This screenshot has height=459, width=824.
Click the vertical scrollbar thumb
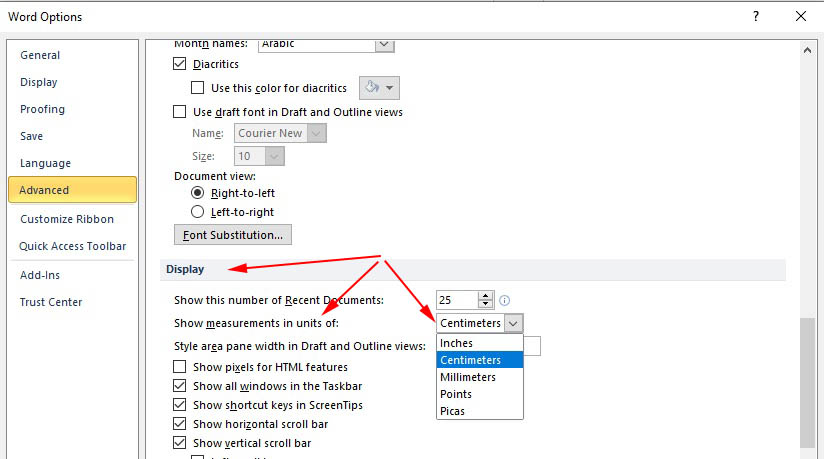(808, 380)
